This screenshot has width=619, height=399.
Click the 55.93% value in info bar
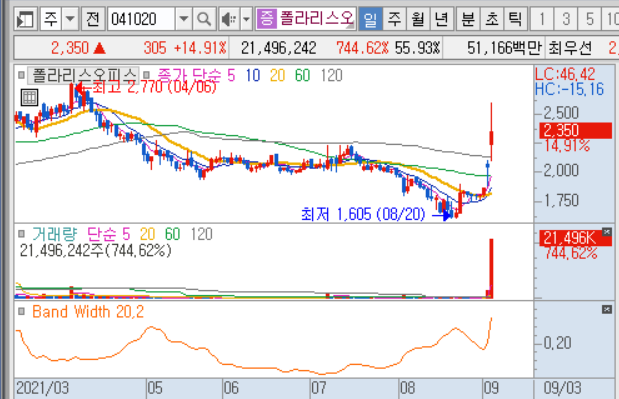click(x=418, y=48)
